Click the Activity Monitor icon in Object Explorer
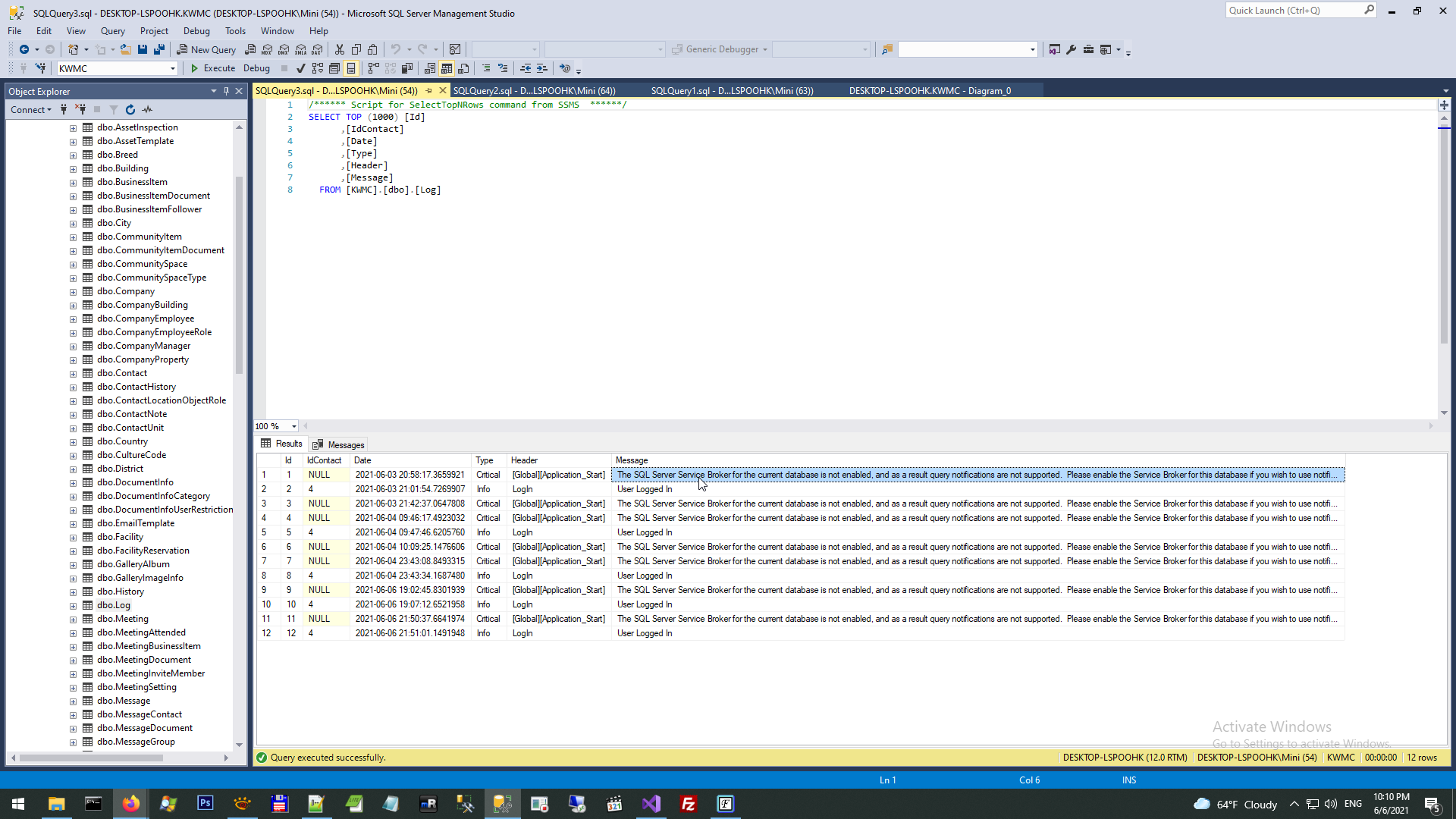The width and height of the screenshot is (1456, 819). tap(148, 110)
